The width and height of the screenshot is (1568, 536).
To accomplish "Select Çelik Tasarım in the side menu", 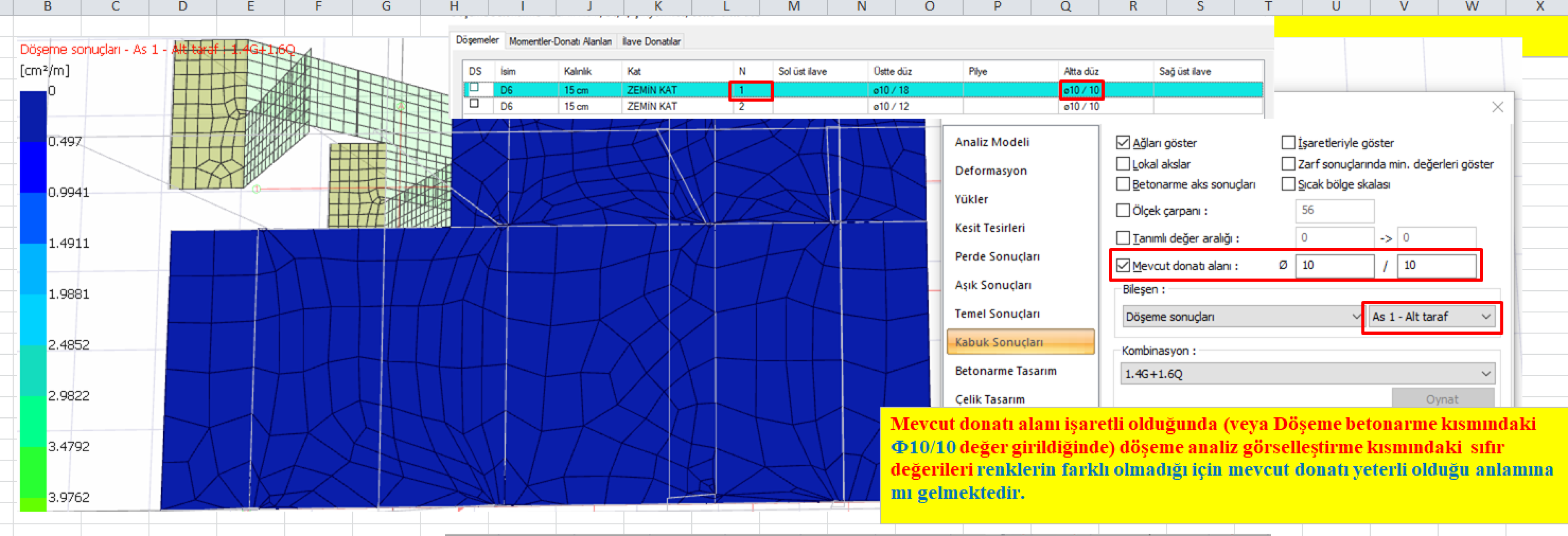I will [990, 399].
